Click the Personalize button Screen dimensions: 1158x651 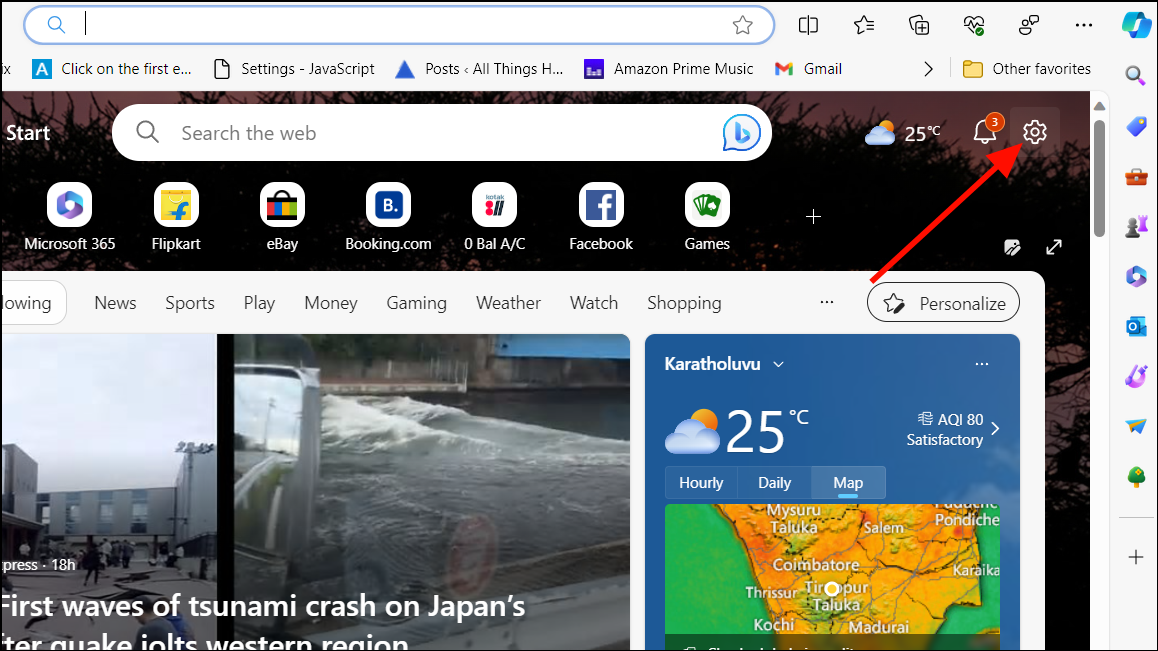coord(943,302)
